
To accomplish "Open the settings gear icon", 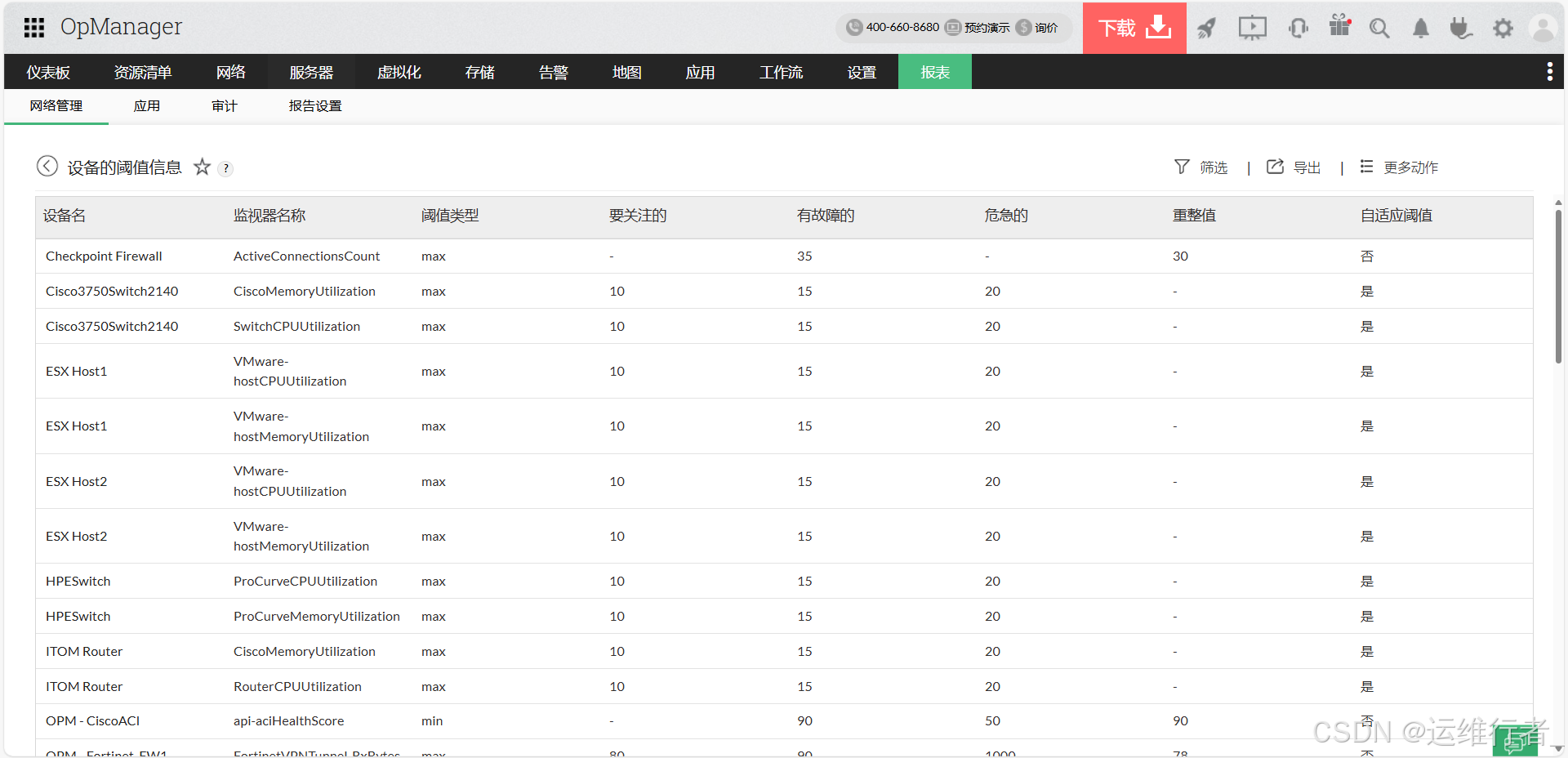I will click(x=1503, y=29).
